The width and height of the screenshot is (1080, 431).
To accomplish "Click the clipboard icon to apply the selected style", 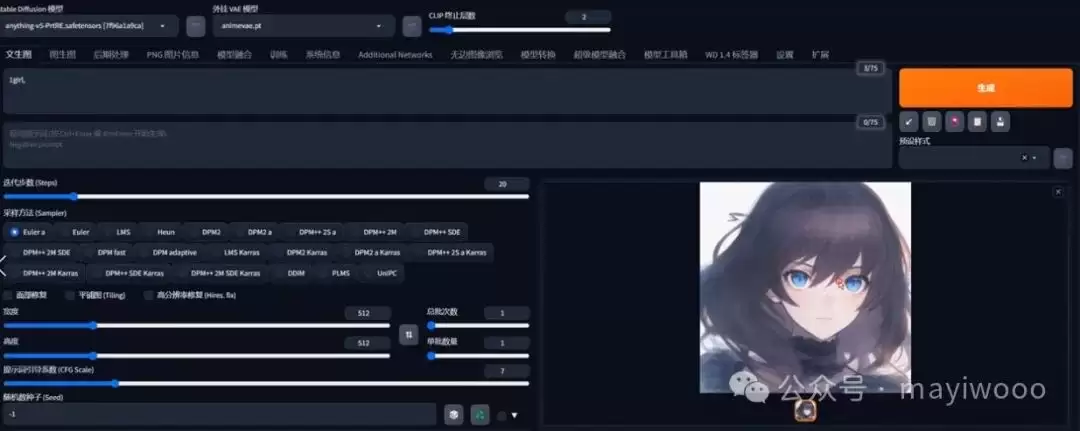I will [x=977, y=122].
